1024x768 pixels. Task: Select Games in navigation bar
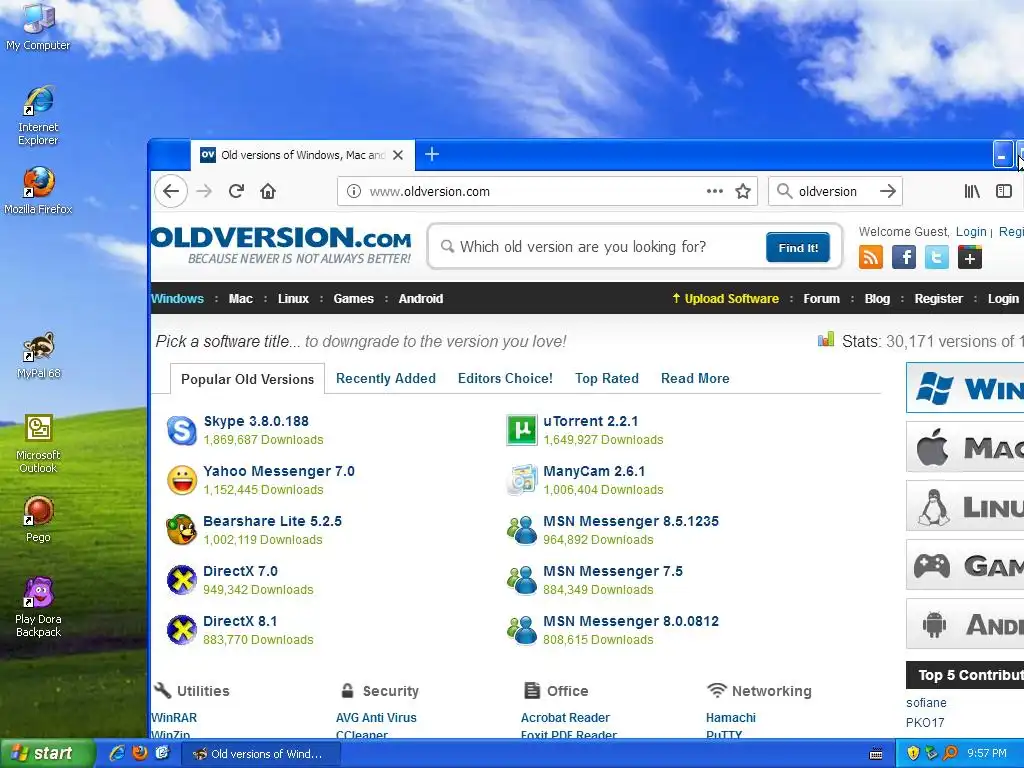tap(353, 298)
